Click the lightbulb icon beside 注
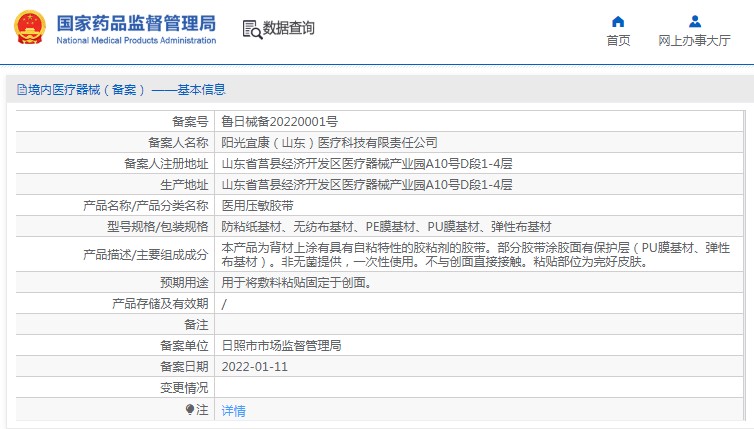The image size is (754, 429). point(189,410)
